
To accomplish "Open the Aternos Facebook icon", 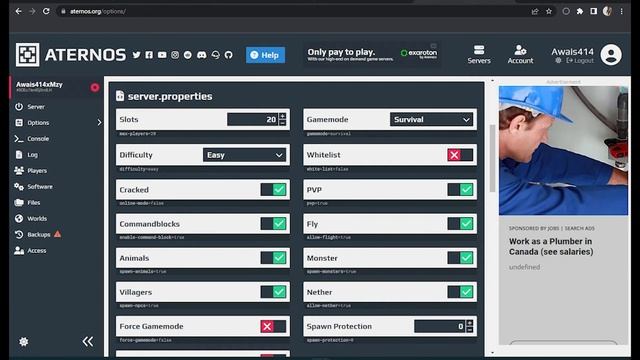I will 149,55.
